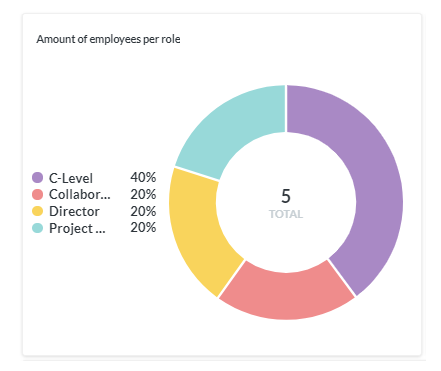441x371 pixels.
Task: Select the Project ... legend label
Action: click(x=77, y=228)
